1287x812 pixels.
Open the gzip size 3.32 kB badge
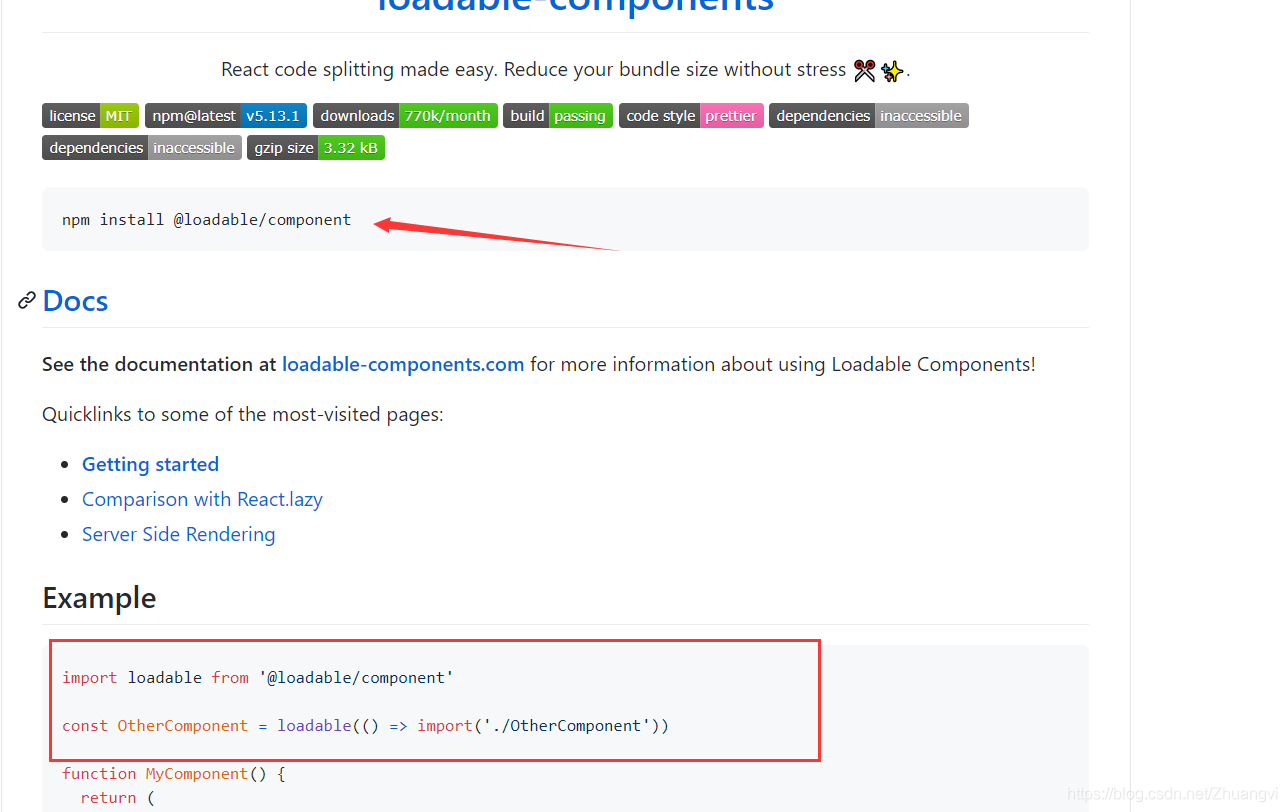click(316, 148)
